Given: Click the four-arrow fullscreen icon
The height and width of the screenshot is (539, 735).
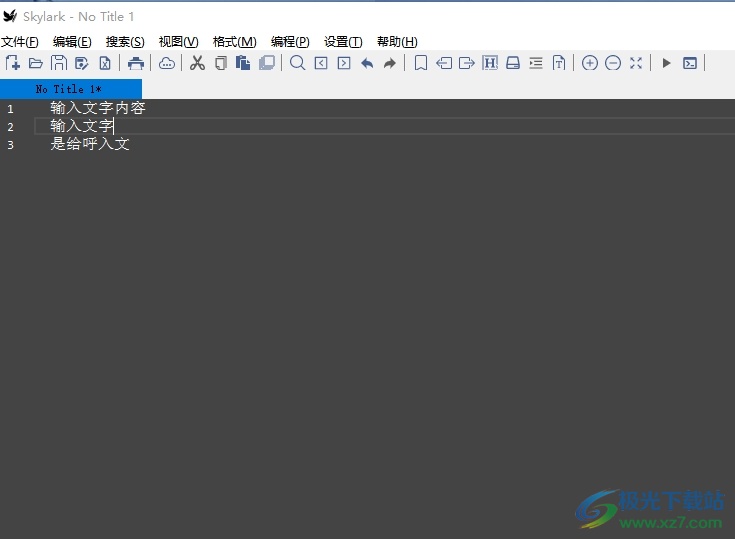Looking at the screenshot, I should pos(636,63).
